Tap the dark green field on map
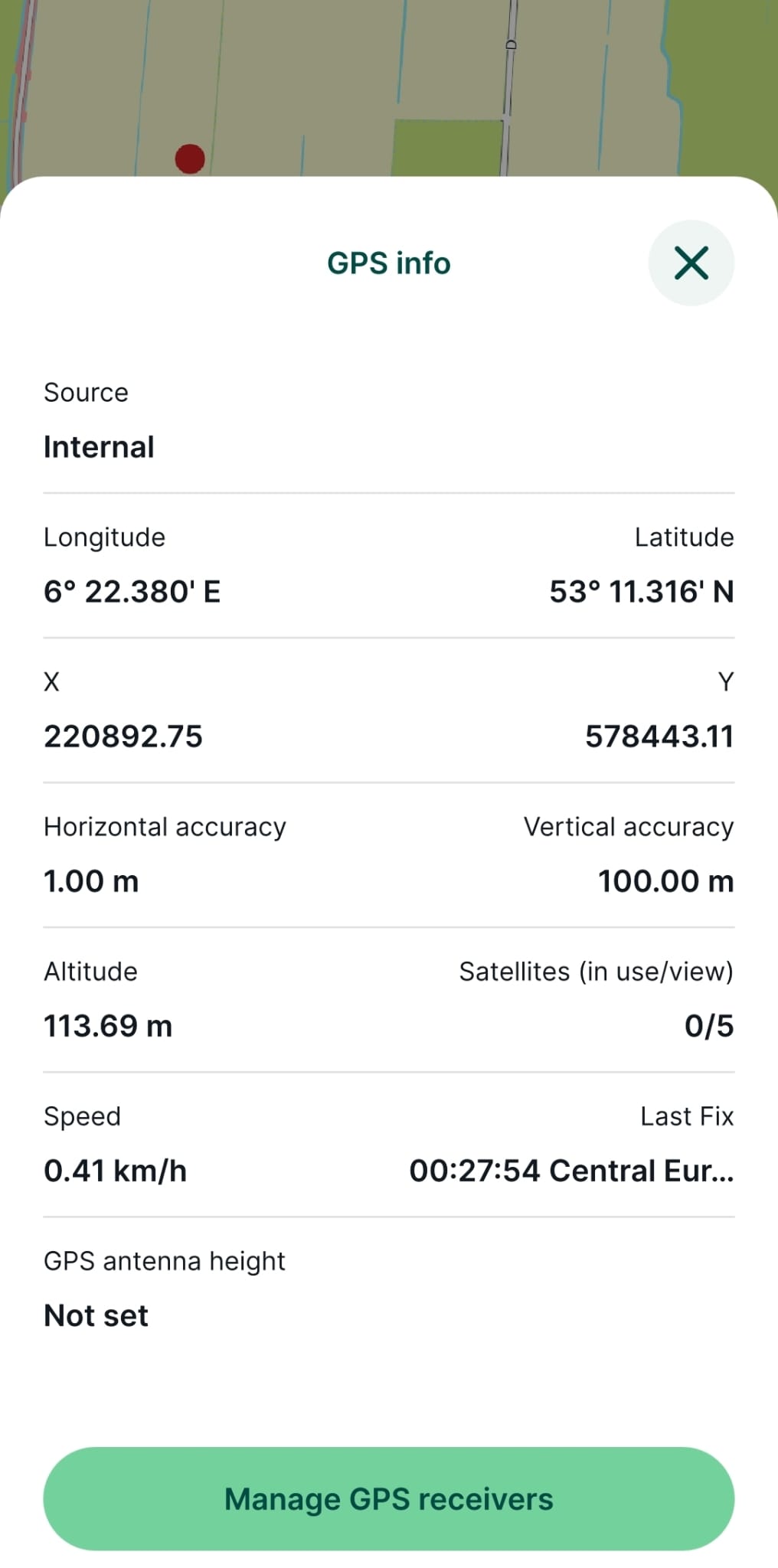This screenshot has width=778, height=1568. 447,148
